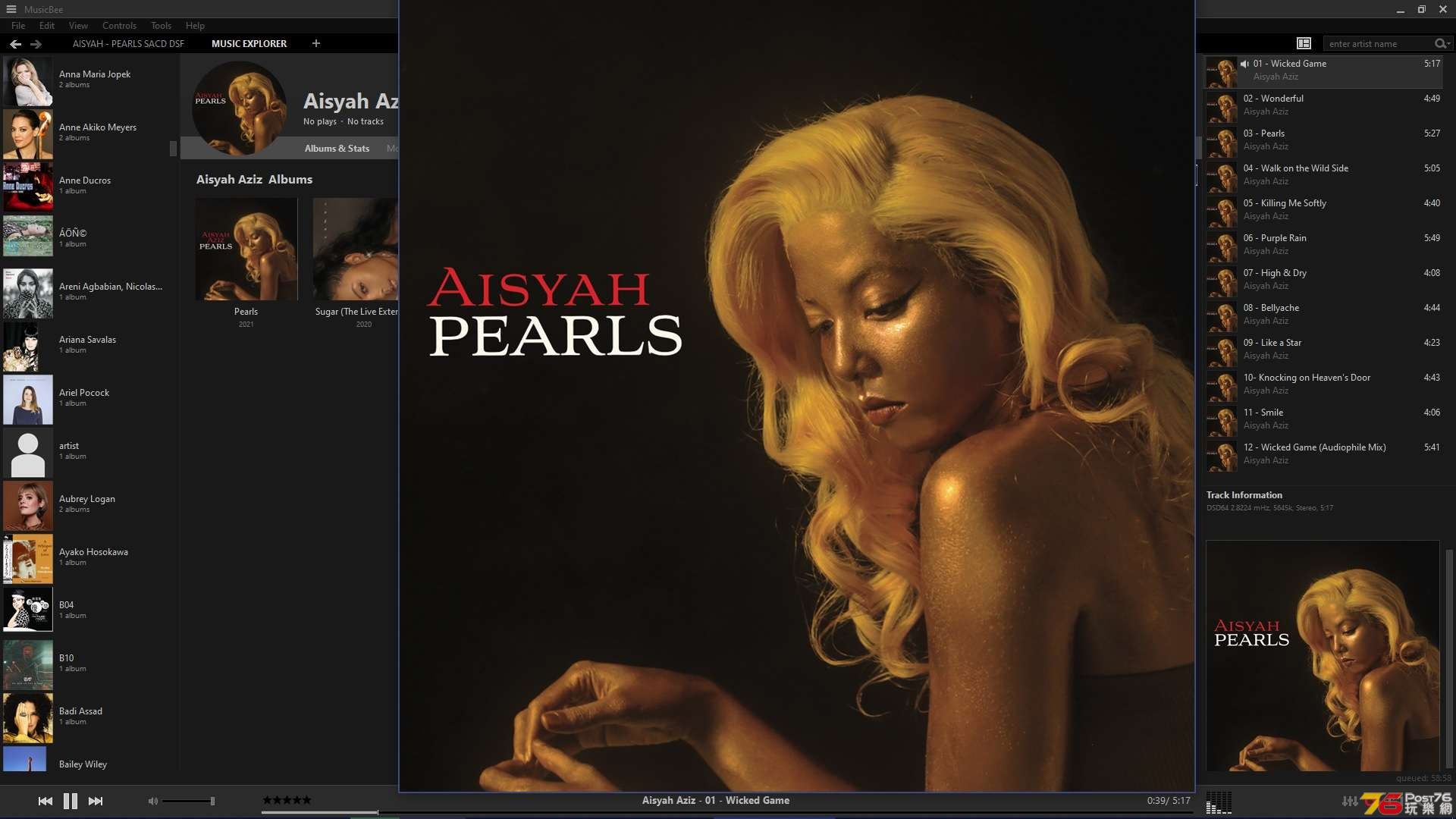Open the Controls menu
Image resolution: width=1456 pixels, height=819 pixels.
[119, 25]
